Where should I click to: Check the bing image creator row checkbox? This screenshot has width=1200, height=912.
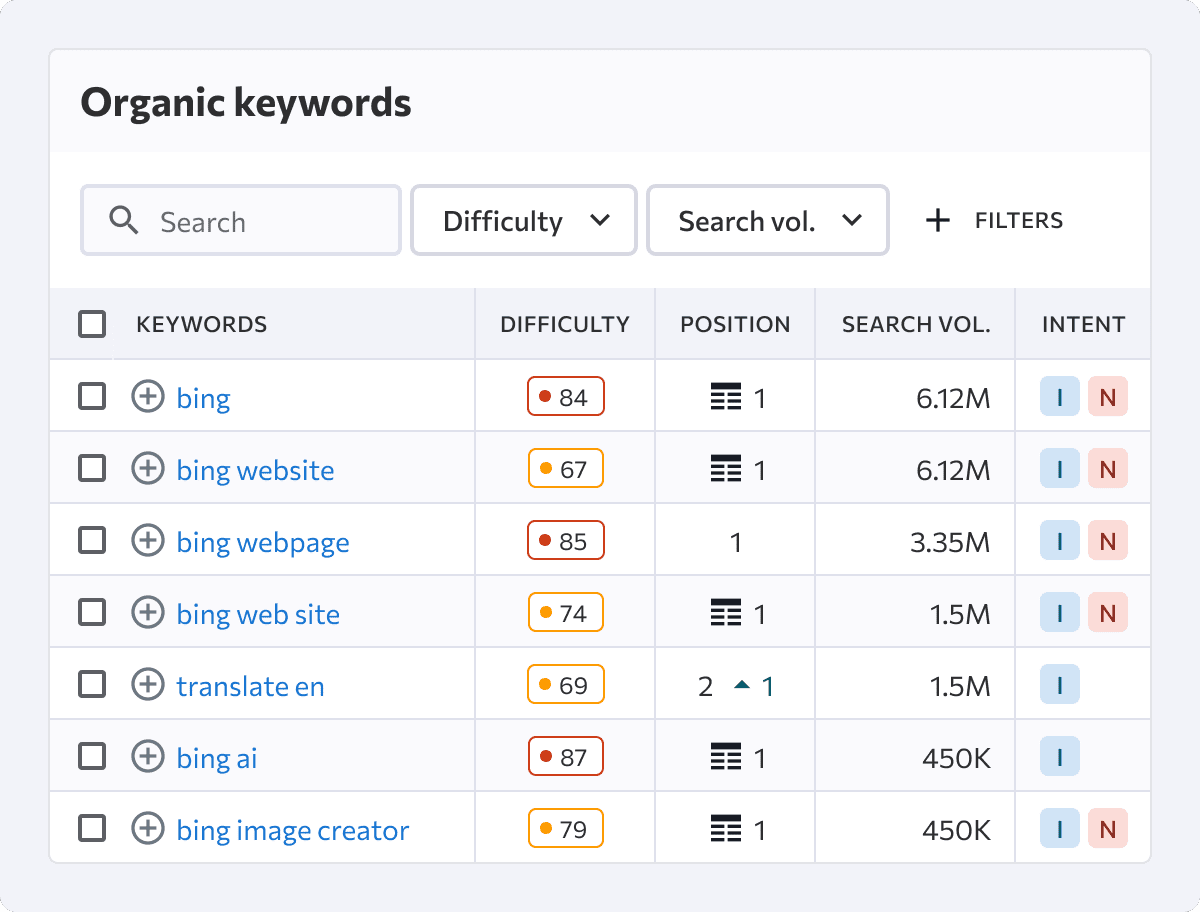(92, 829)
